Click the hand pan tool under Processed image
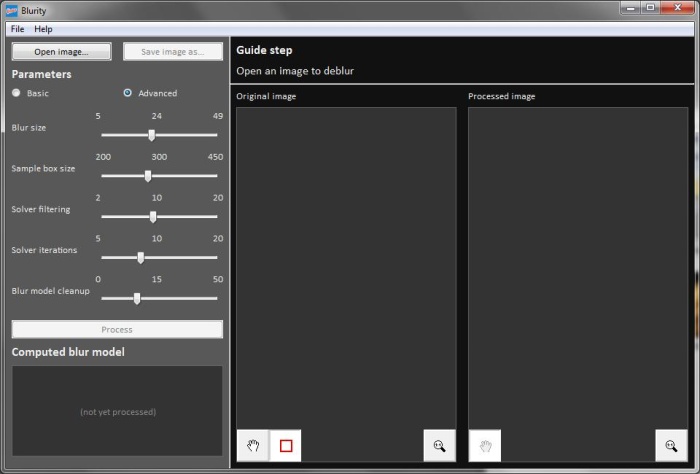The image size is (700, 474). (485, 445)
